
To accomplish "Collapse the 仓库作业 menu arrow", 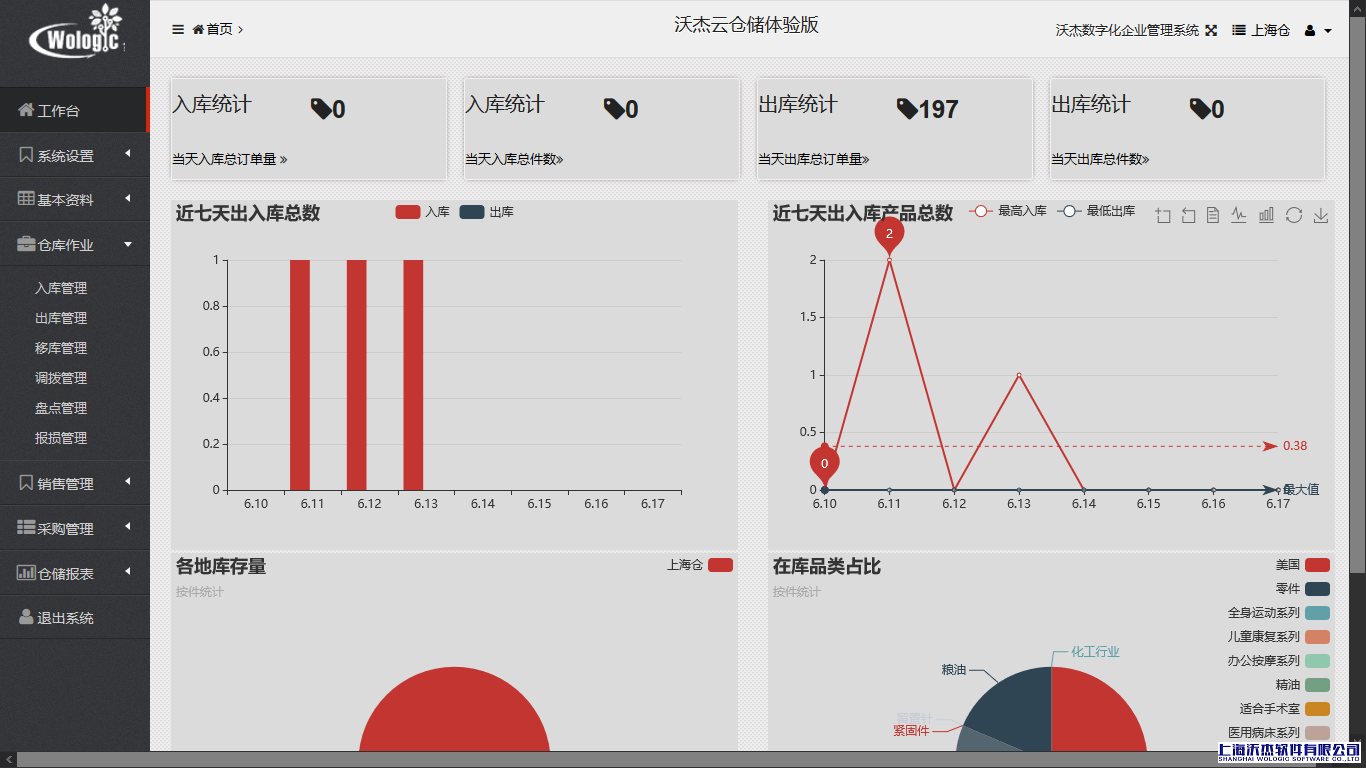I will [128, 244].
